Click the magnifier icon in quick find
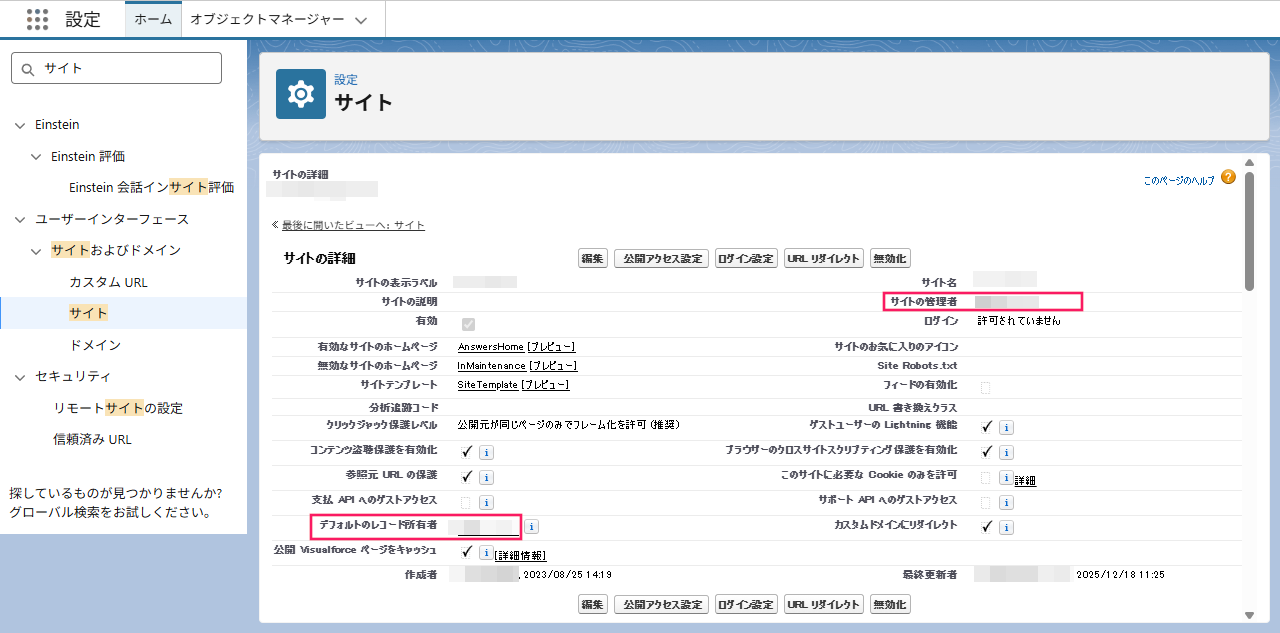This screenshot has width=1280, height=633. (x=27, y=68)
